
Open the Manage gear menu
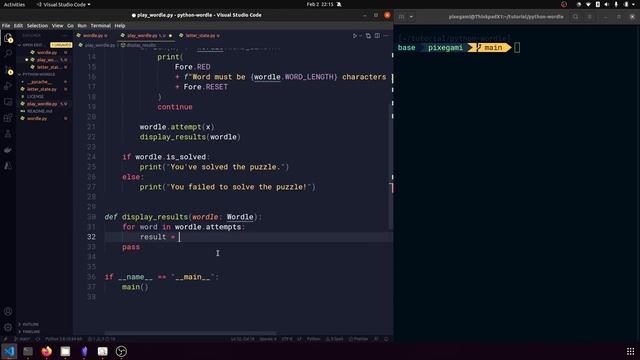click(8, 327)
